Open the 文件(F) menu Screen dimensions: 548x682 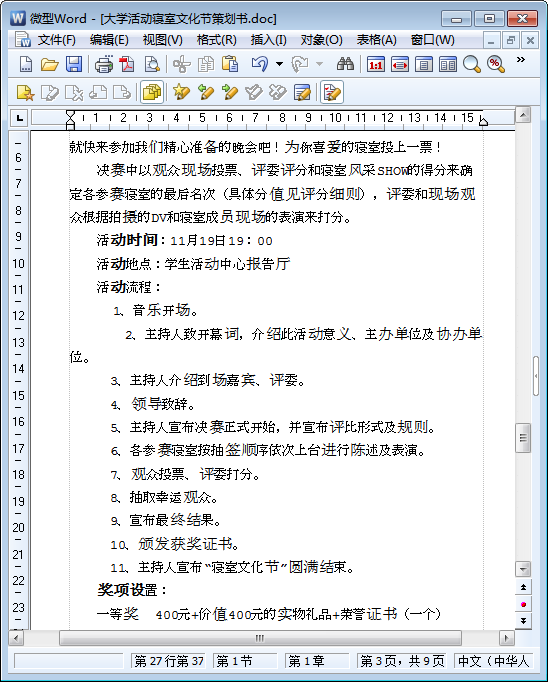point(57,40)
